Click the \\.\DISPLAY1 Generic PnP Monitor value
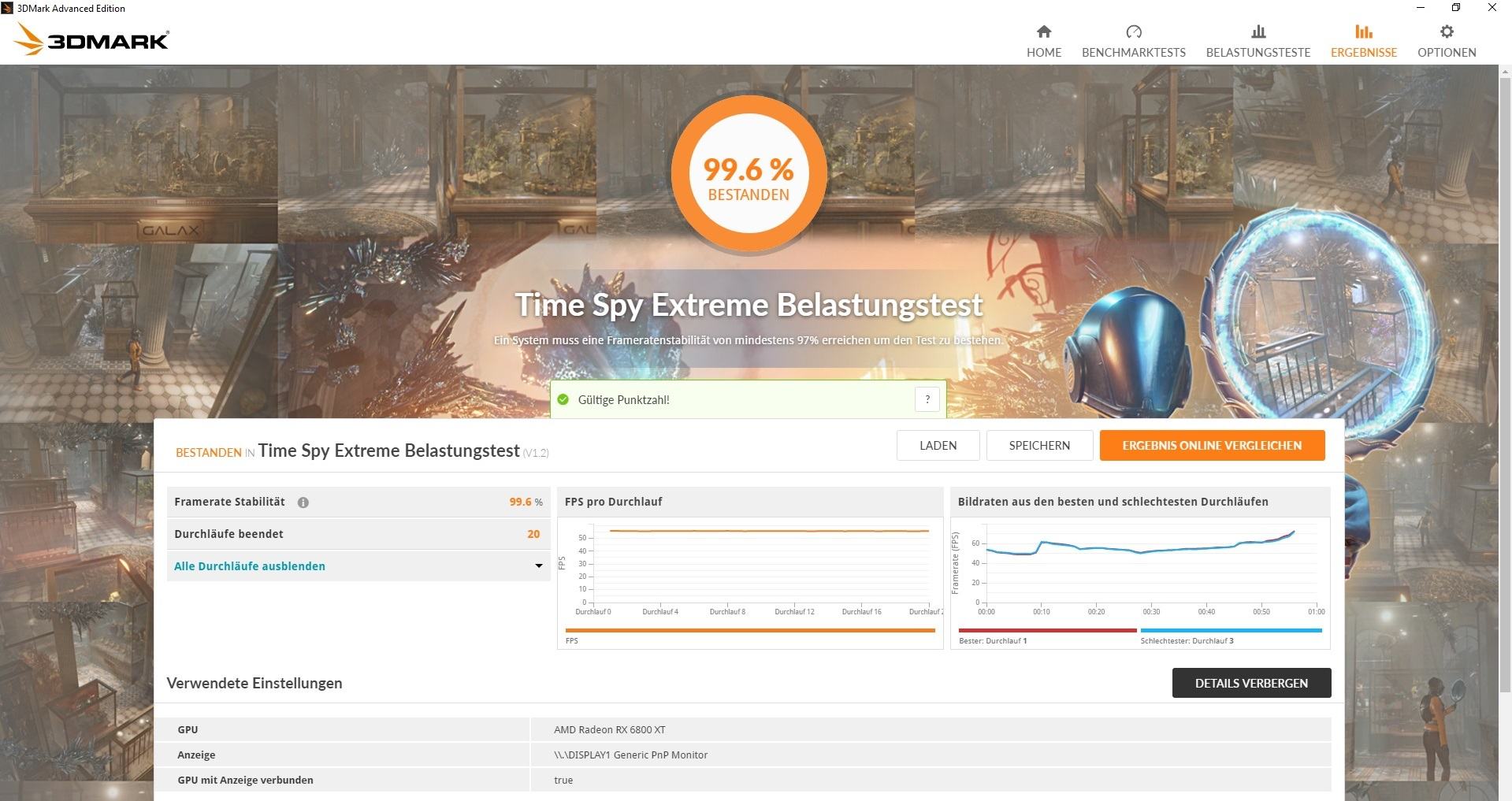Screen dimensions: 1512x801 pos(630,755)
